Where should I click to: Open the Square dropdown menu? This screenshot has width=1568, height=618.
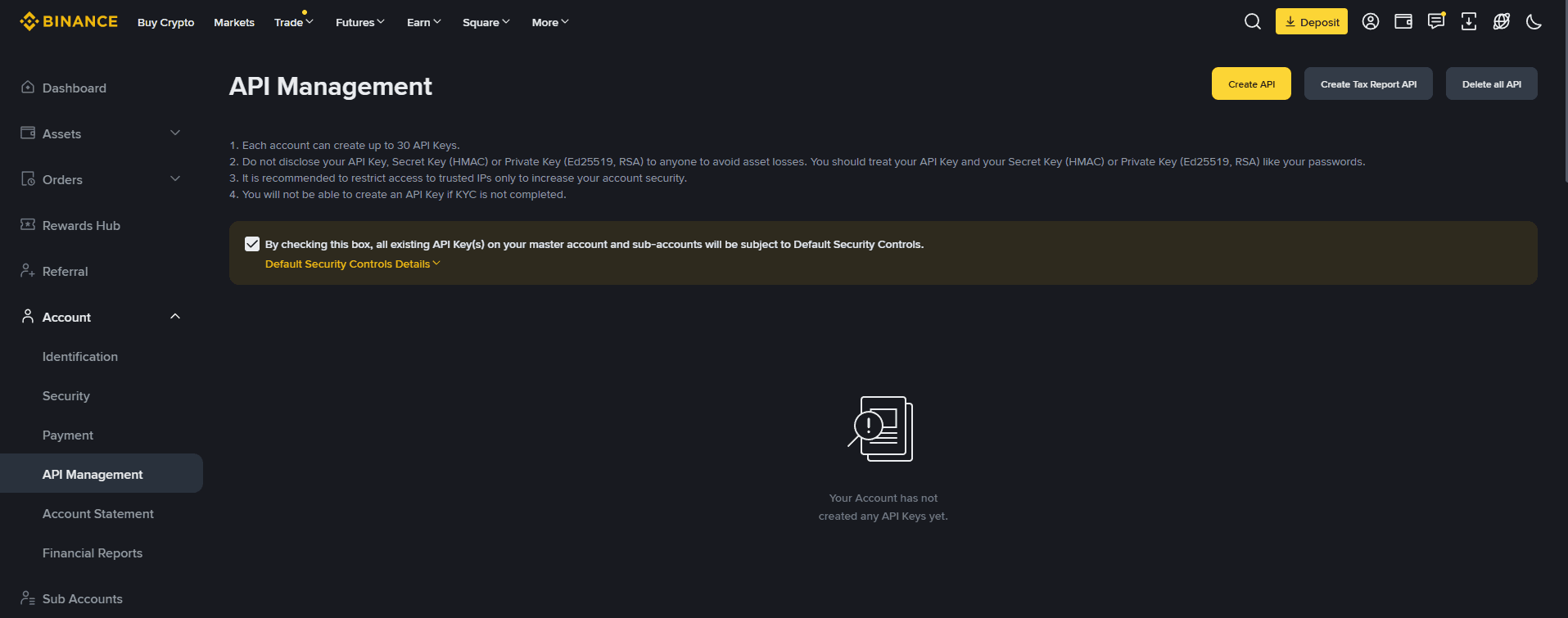[486, 22]
